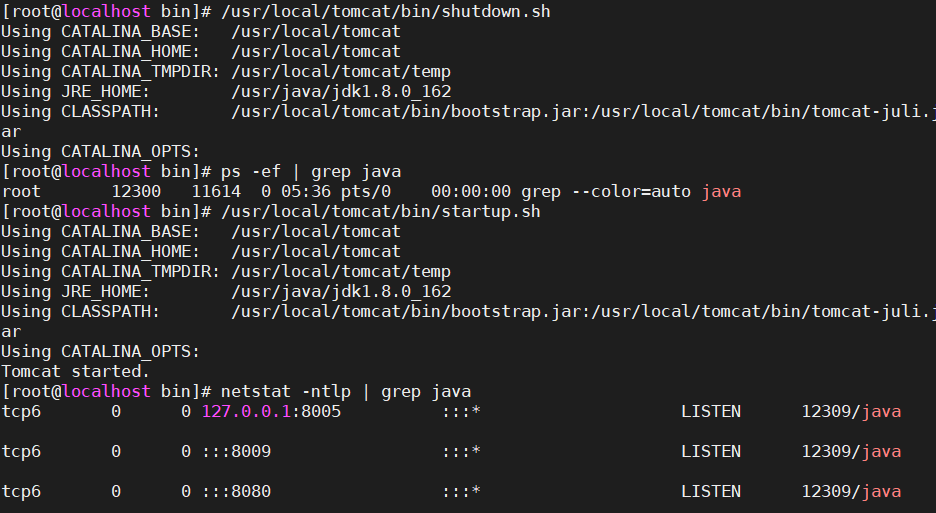Click 12309/java in the 8005 row
This screenshot has height=513, width=936.
[x=851, y=411]
